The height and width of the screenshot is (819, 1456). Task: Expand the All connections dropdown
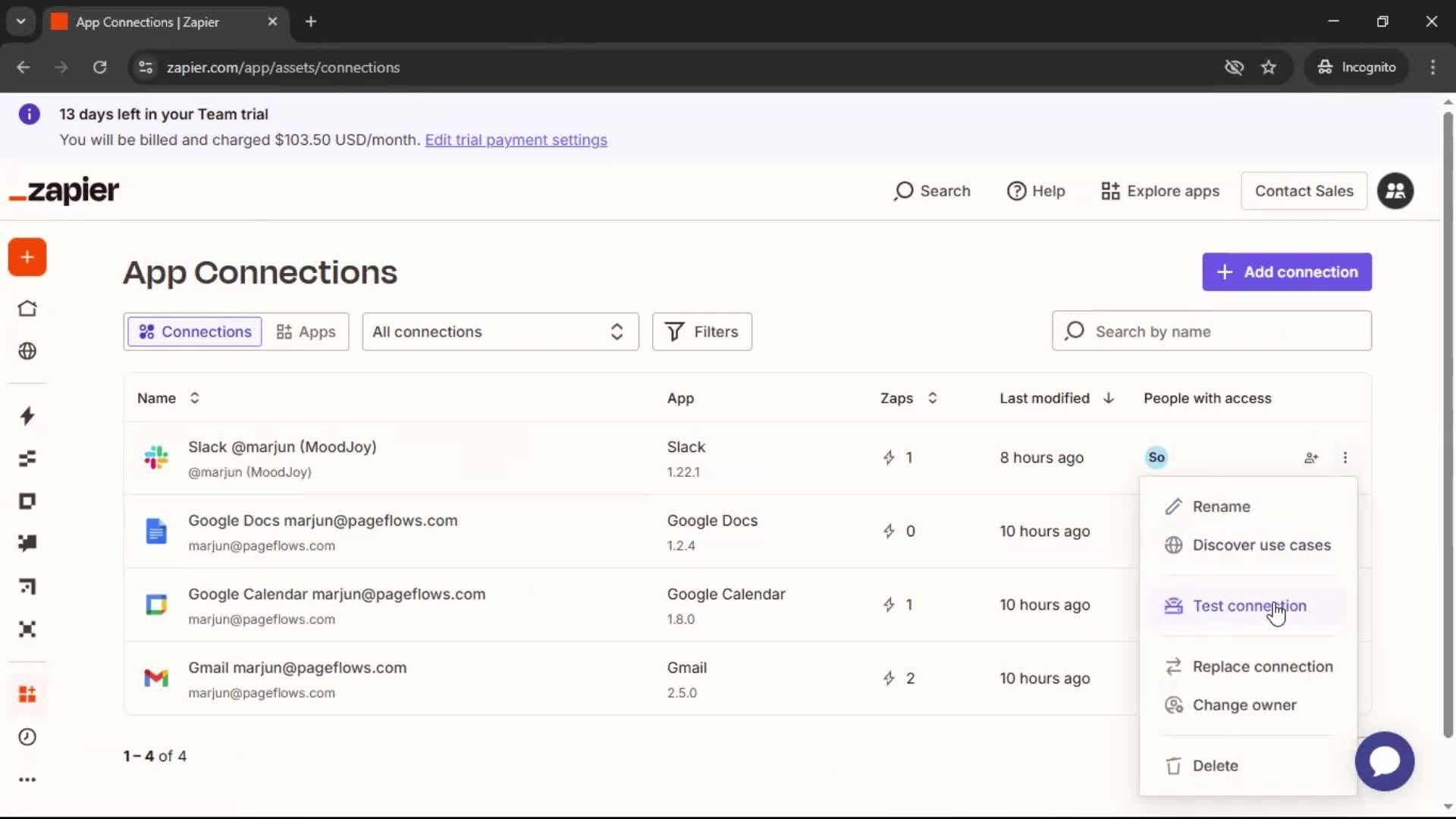[500, 331]
